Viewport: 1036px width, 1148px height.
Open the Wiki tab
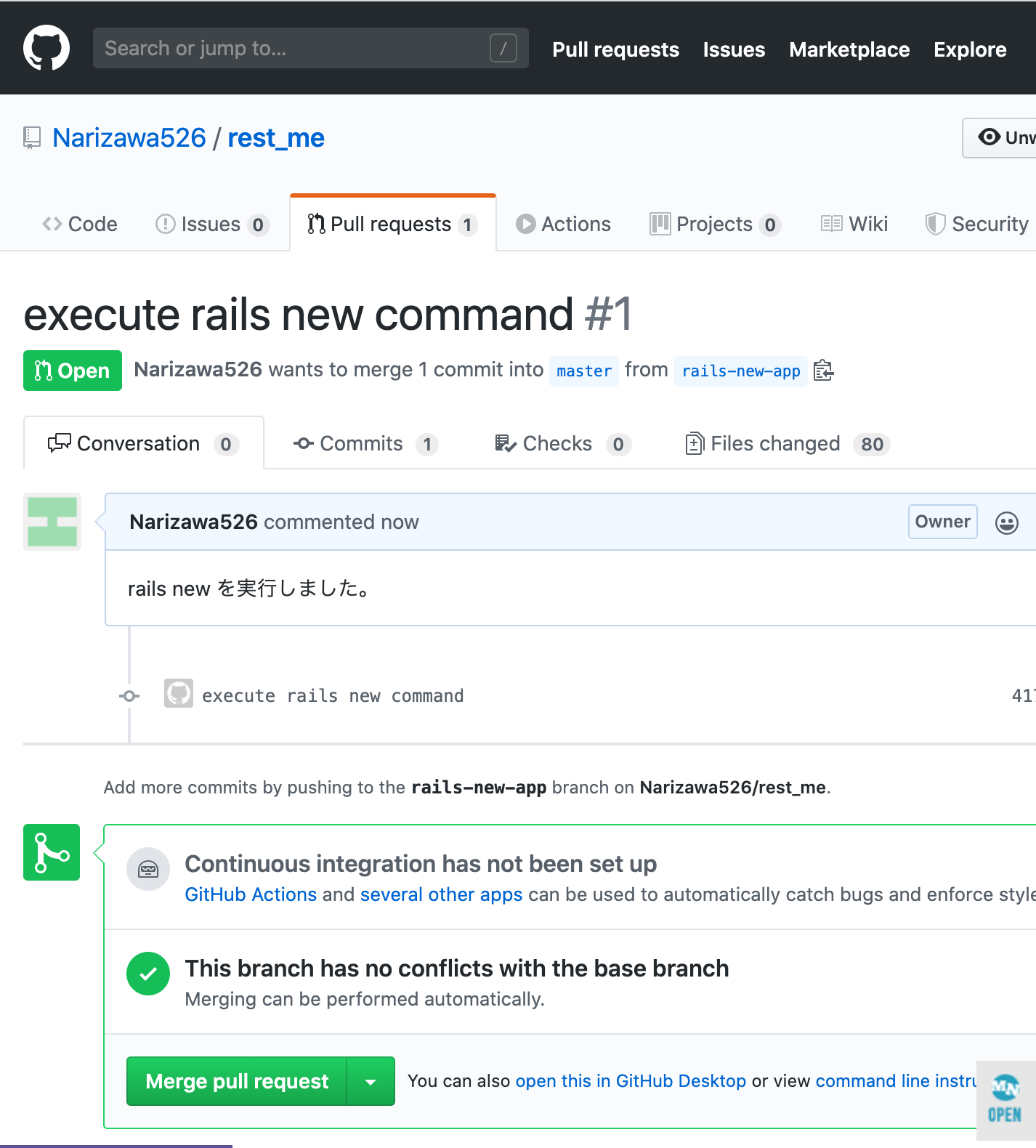[854, 224]
